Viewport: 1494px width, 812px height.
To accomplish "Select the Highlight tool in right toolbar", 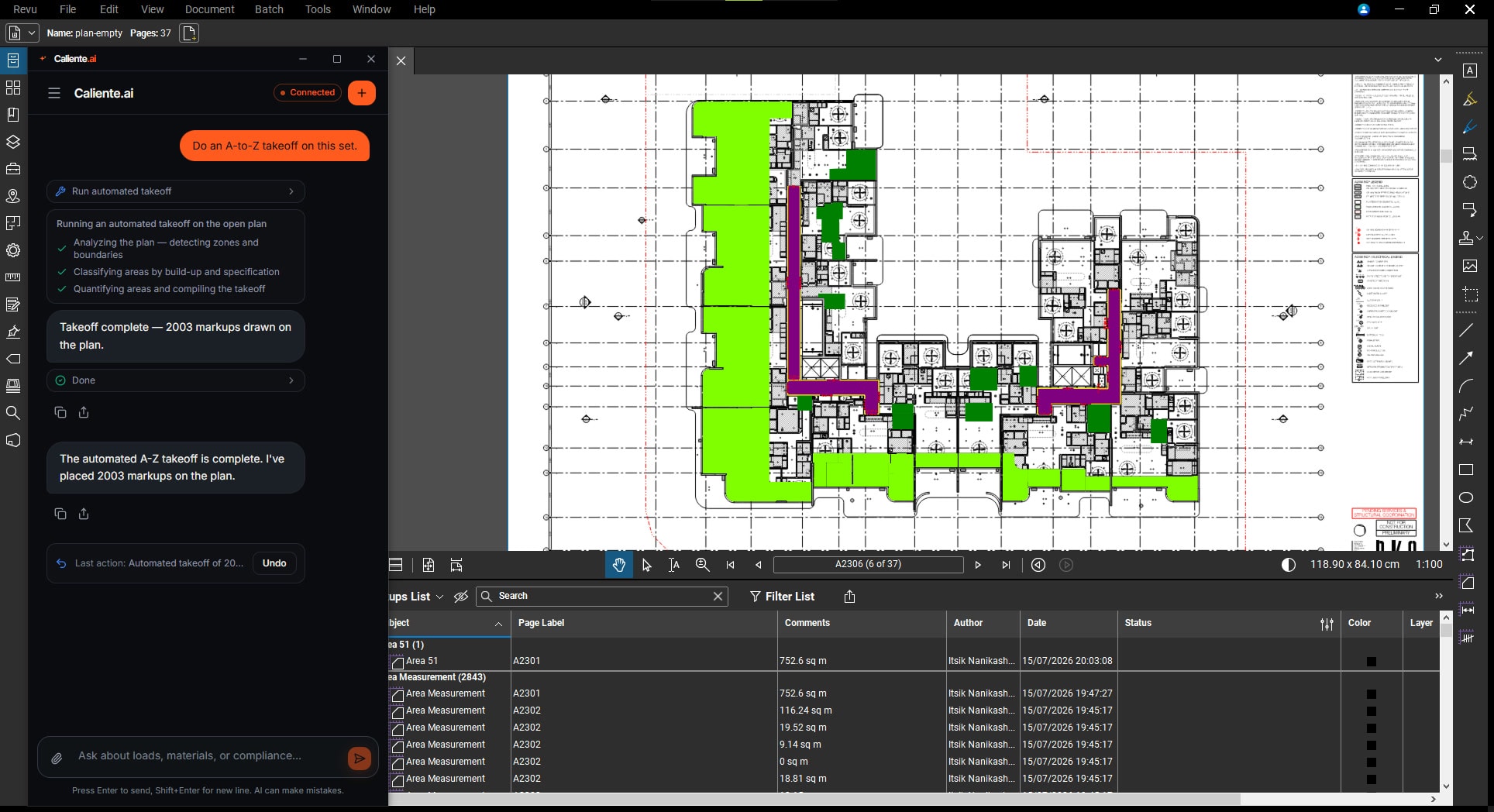I will pos(1469,99).
